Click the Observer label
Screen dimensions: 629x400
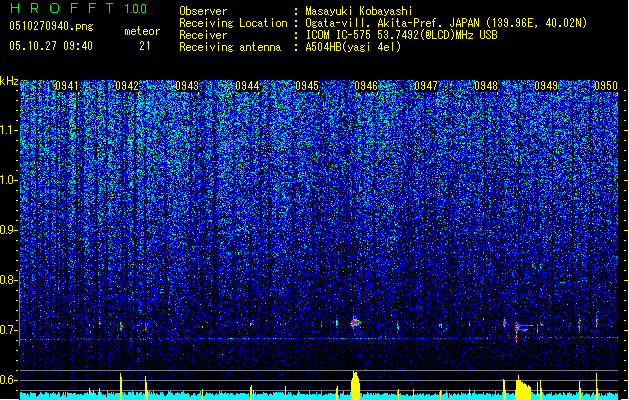203,11
